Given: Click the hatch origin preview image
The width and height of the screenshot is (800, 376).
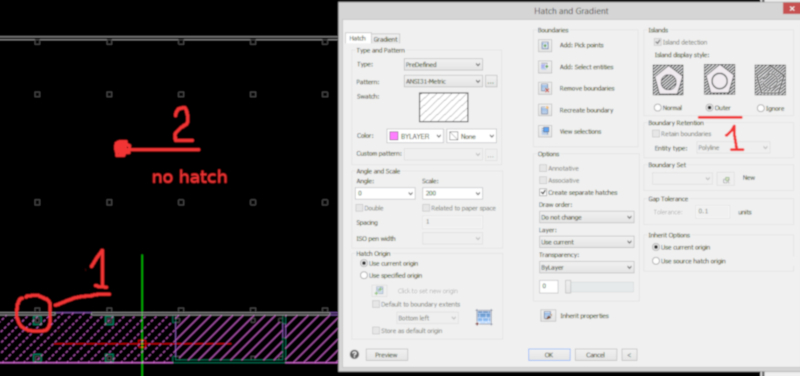Looking at the screenshot, I should pyautogui.click(x=484, y=317).
